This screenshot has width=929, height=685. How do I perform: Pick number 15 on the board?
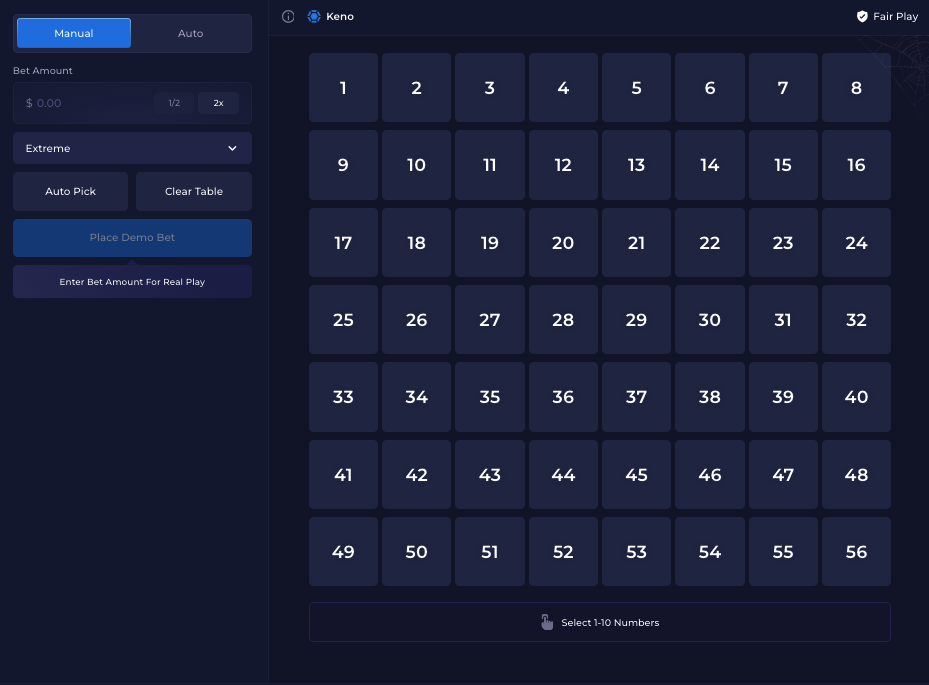pyautogui.click(x=783, y=165)
